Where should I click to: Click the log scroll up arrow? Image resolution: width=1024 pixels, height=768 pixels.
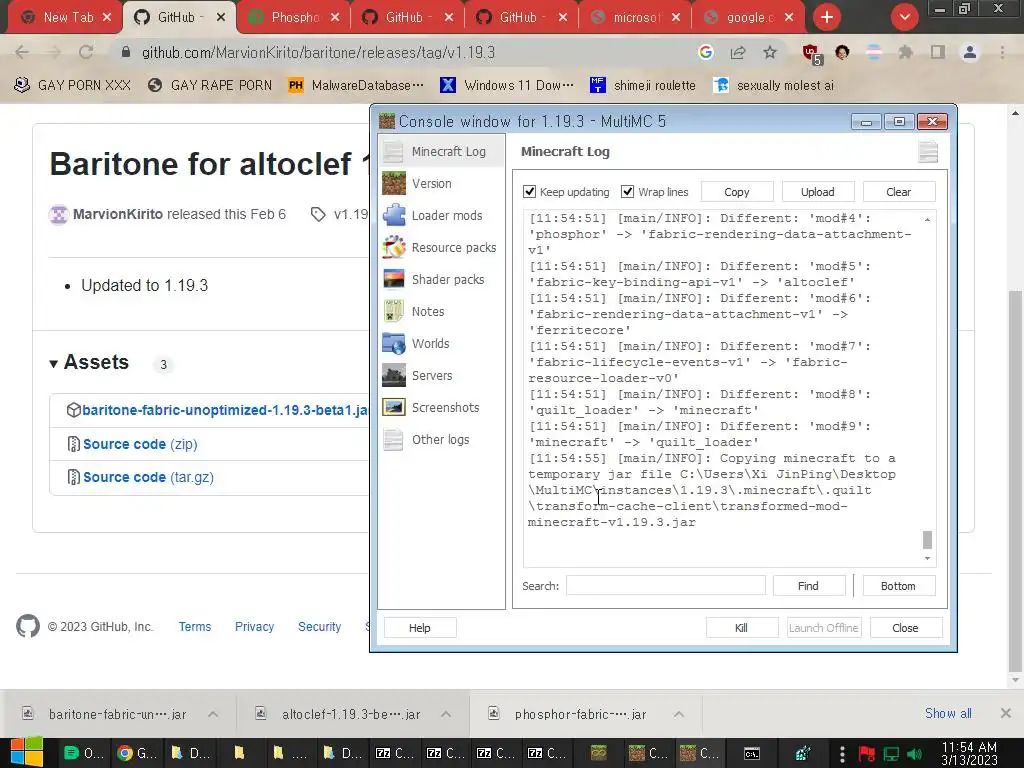tap(927, 219)
